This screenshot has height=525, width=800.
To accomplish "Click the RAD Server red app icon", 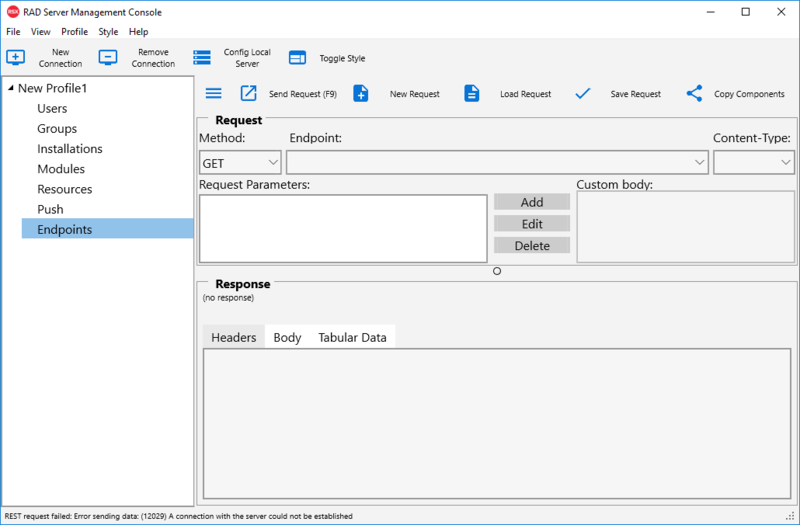I will coord(13,12).
